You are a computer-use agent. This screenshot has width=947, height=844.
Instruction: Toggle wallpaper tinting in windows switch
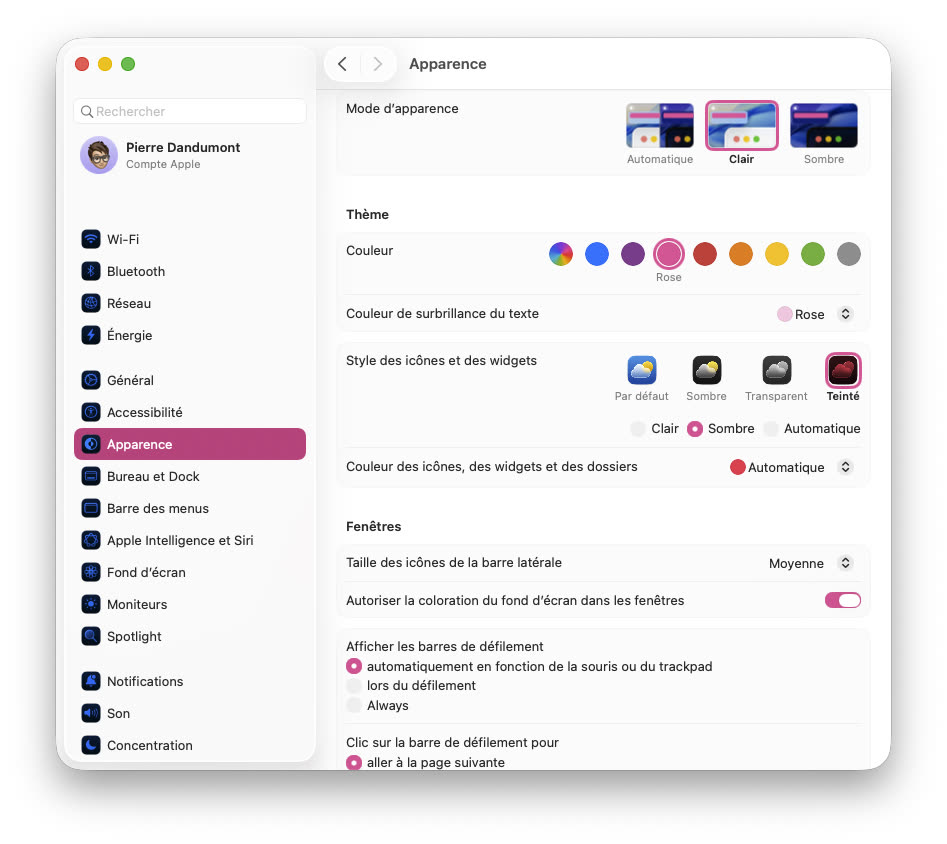843,600
